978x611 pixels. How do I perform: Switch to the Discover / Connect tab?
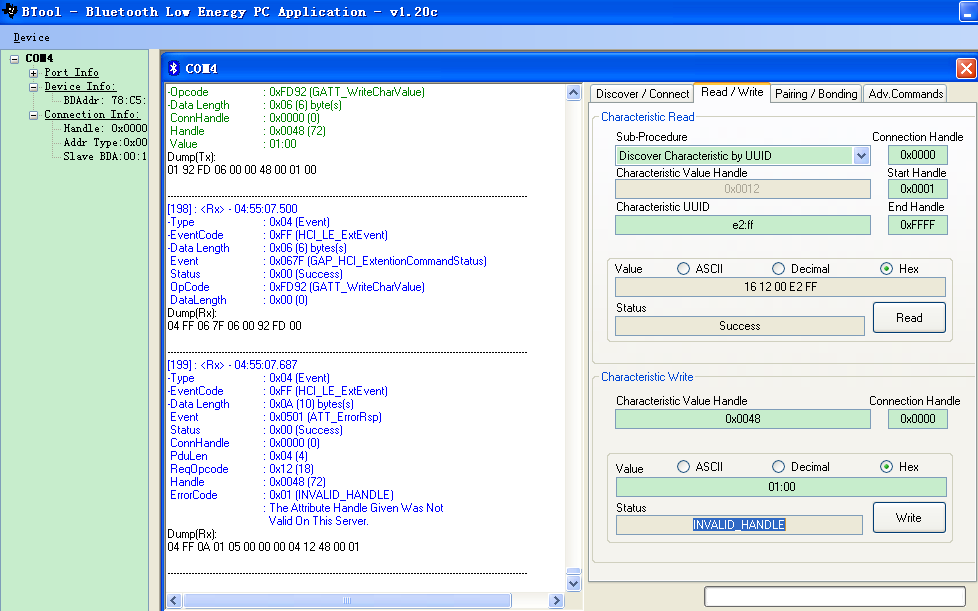click(642, 93)
